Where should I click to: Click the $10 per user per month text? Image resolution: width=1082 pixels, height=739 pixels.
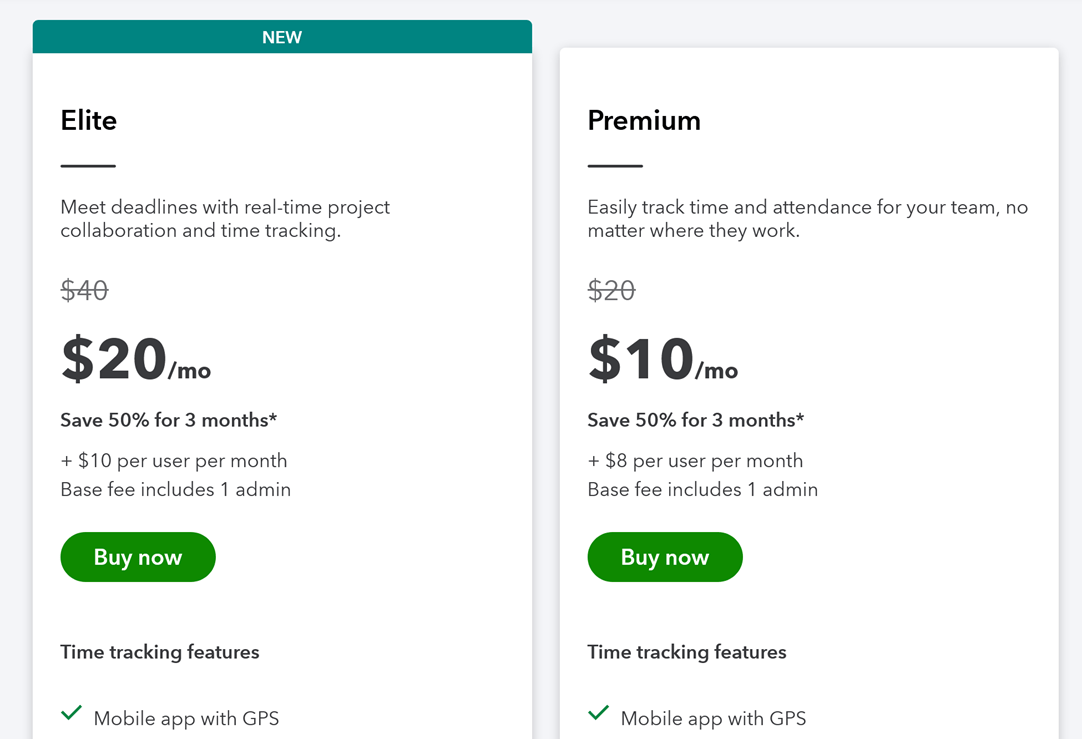pos(174,460)
